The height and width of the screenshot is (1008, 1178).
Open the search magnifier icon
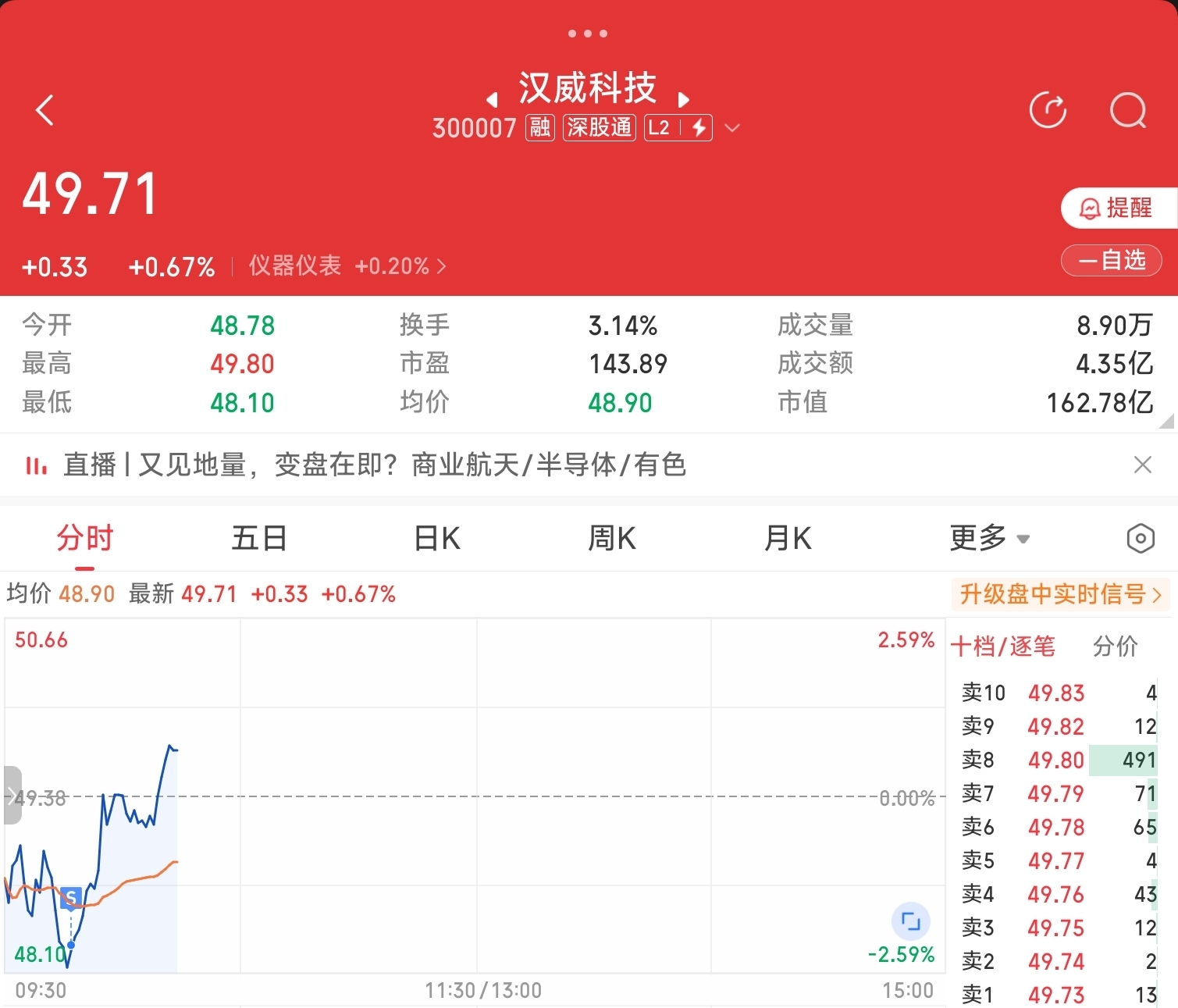click(1128, 110)
